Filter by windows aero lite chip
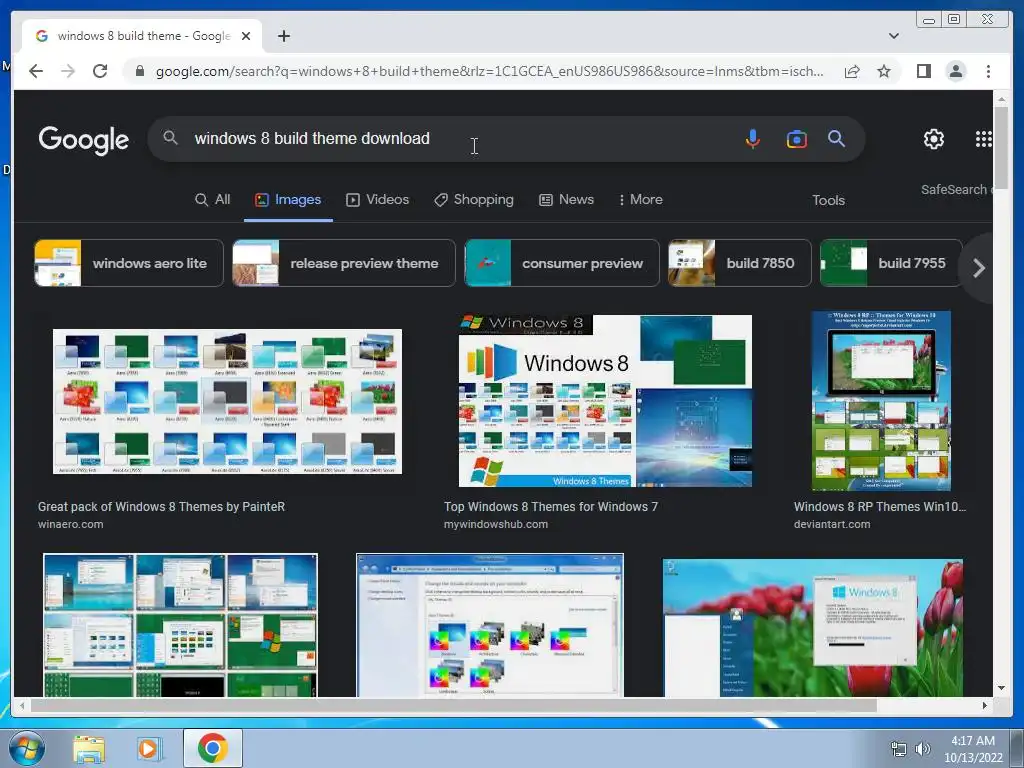 (129, 263)
